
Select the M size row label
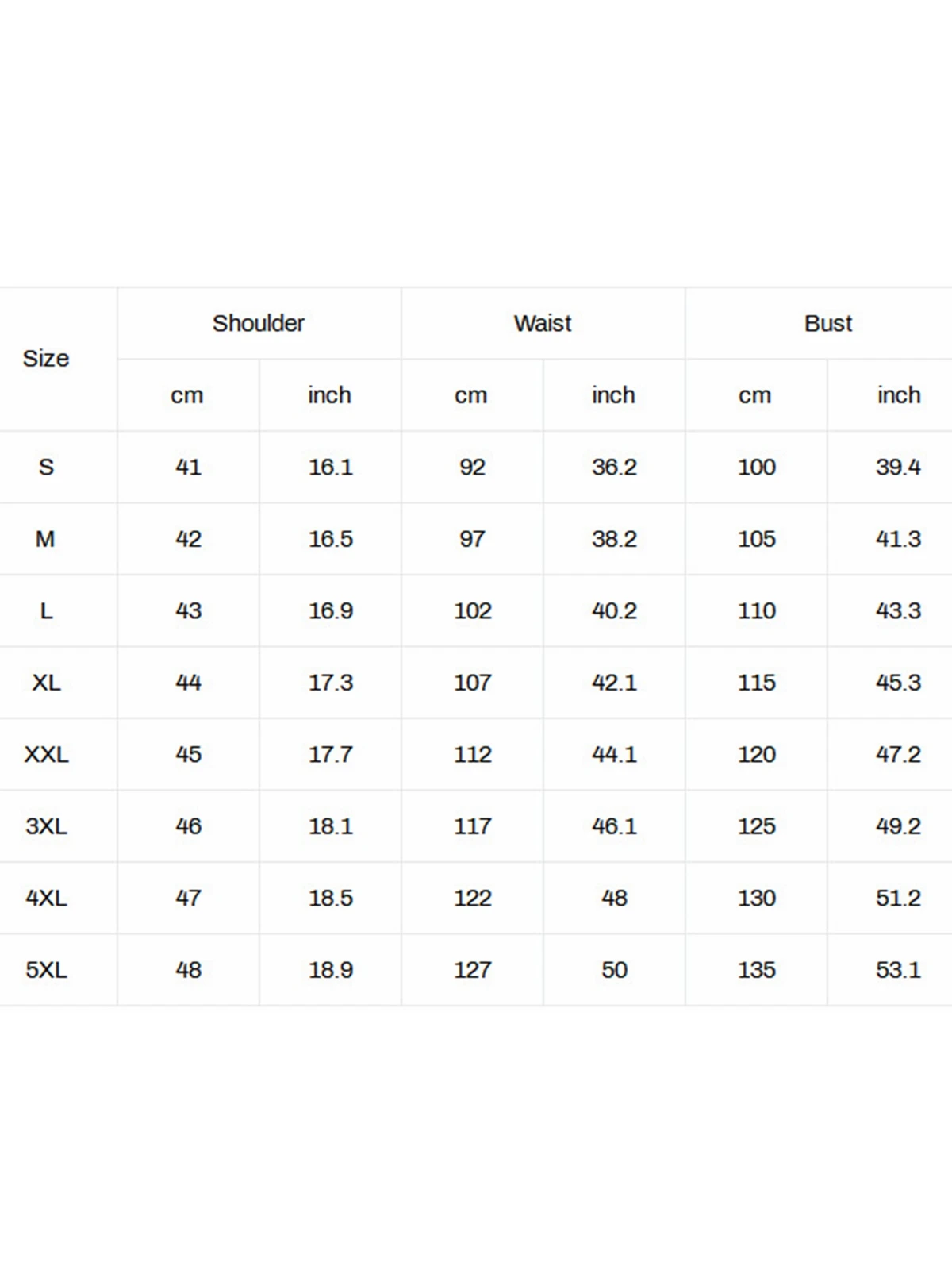pyautogui.click(x=46, y=539)
